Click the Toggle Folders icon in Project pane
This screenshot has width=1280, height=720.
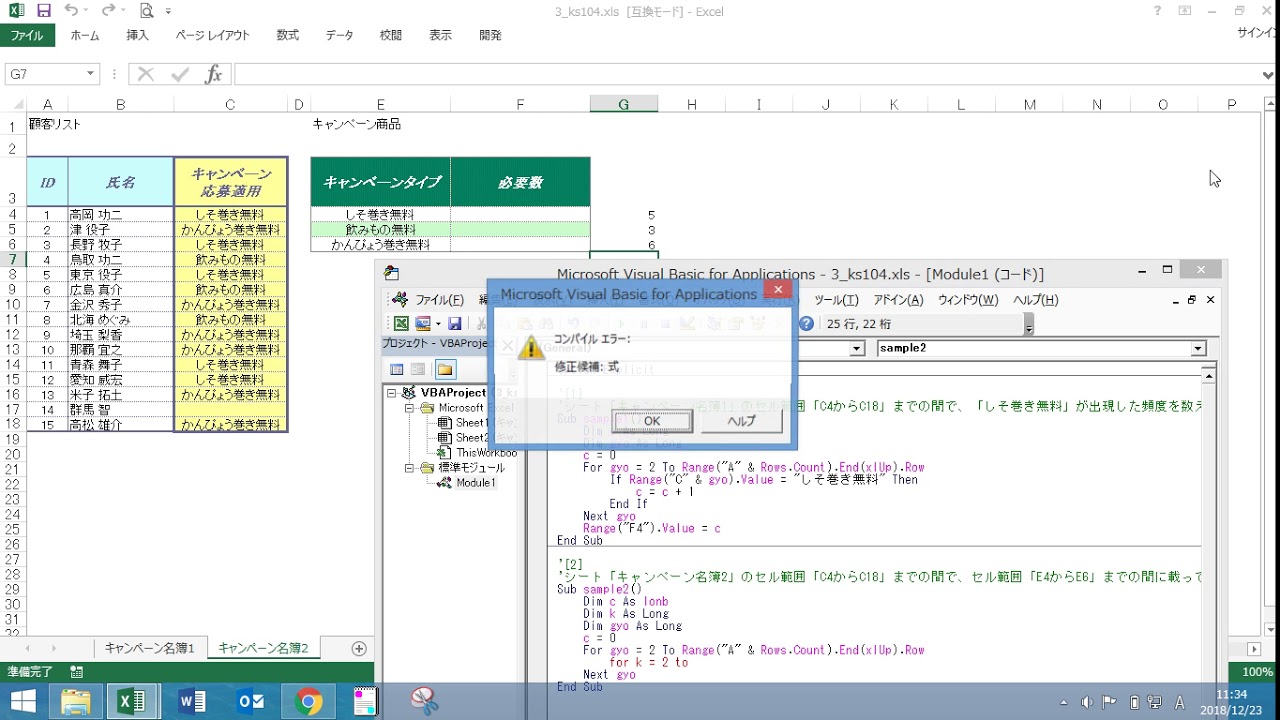coord(445,369)
